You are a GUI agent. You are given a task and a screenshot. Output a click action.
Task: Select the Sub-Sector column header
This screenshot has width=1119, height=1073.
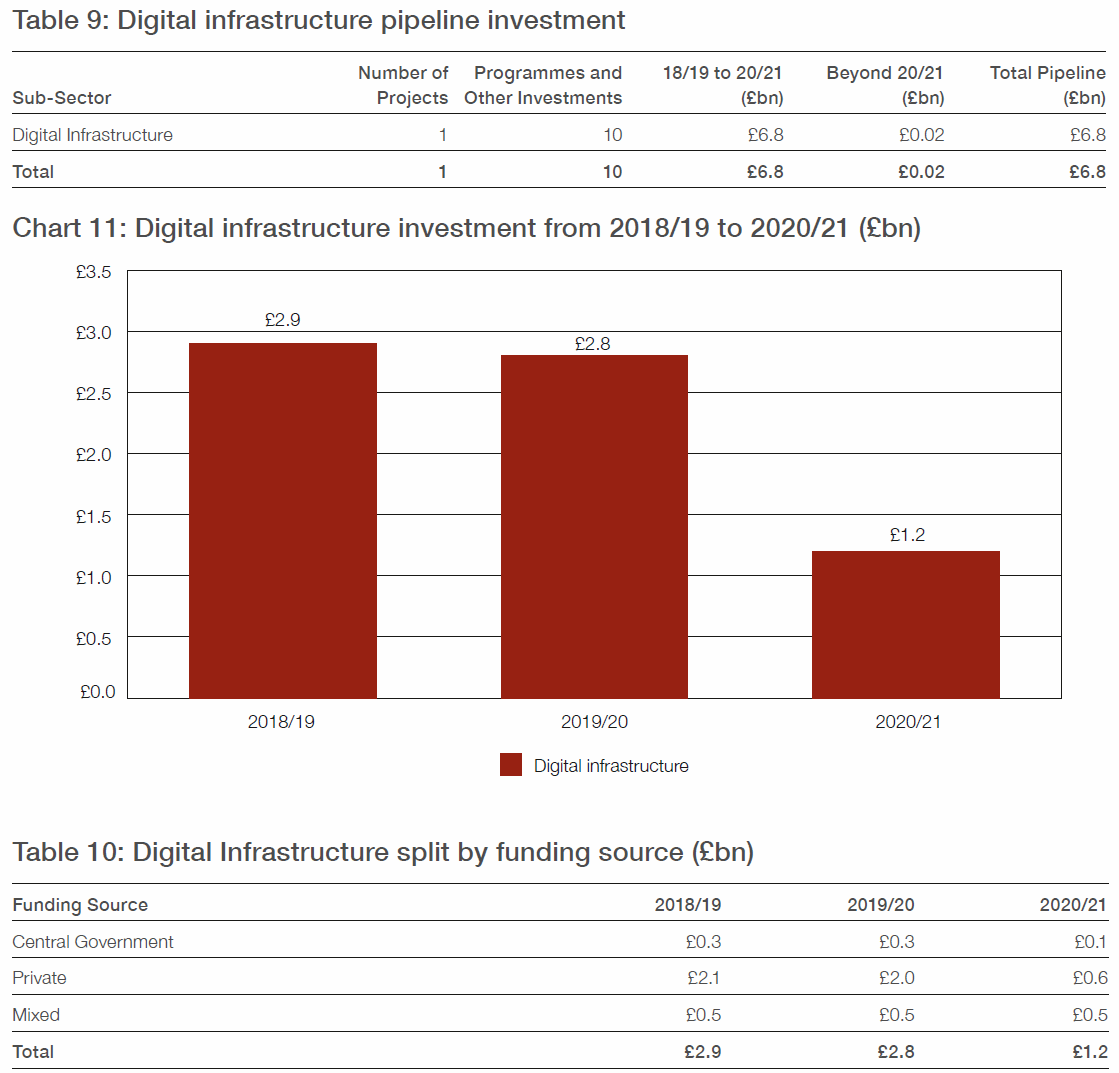[62, 98]
